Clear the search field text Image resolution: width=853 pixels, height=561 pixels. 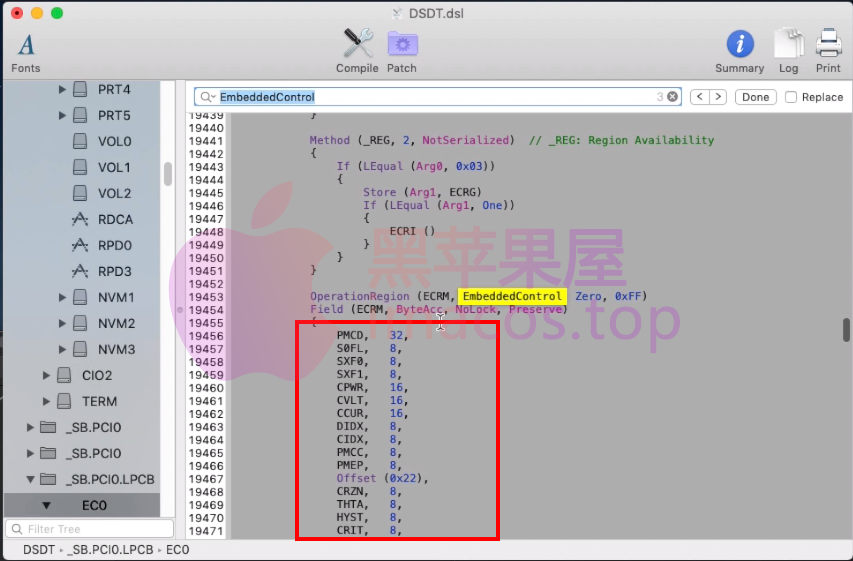(673, 97)
